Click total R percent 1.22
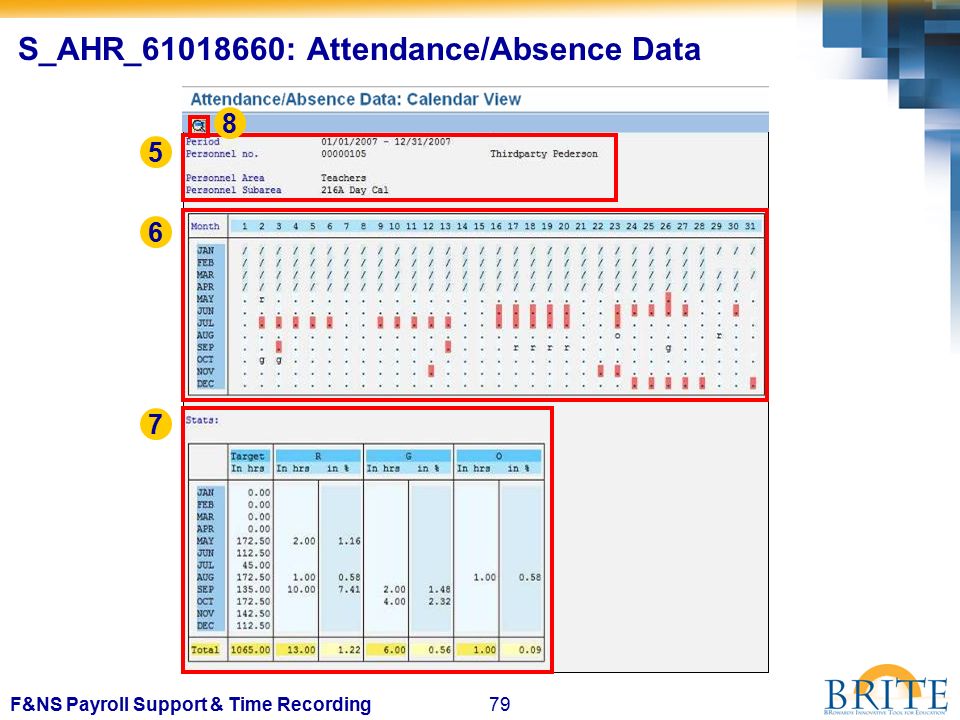The width and height of the screenshot is (960, 720). coord(349,650)
